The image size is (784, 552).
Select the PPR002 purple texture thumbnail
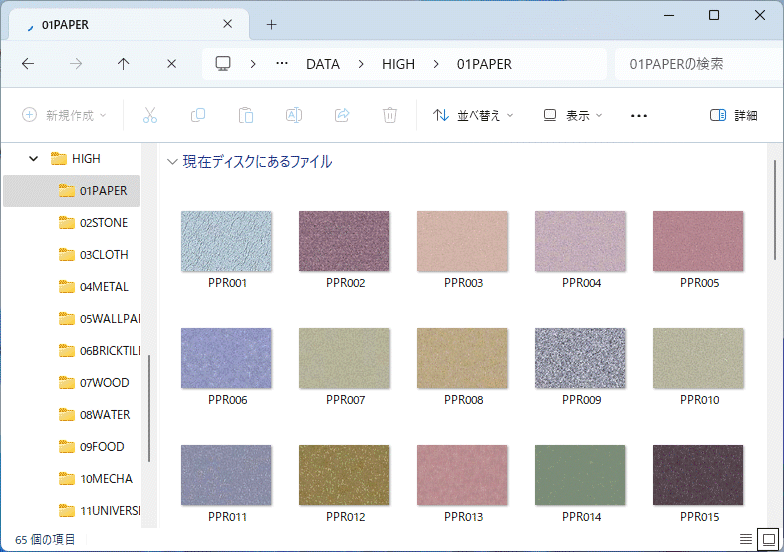pos(344,242)
